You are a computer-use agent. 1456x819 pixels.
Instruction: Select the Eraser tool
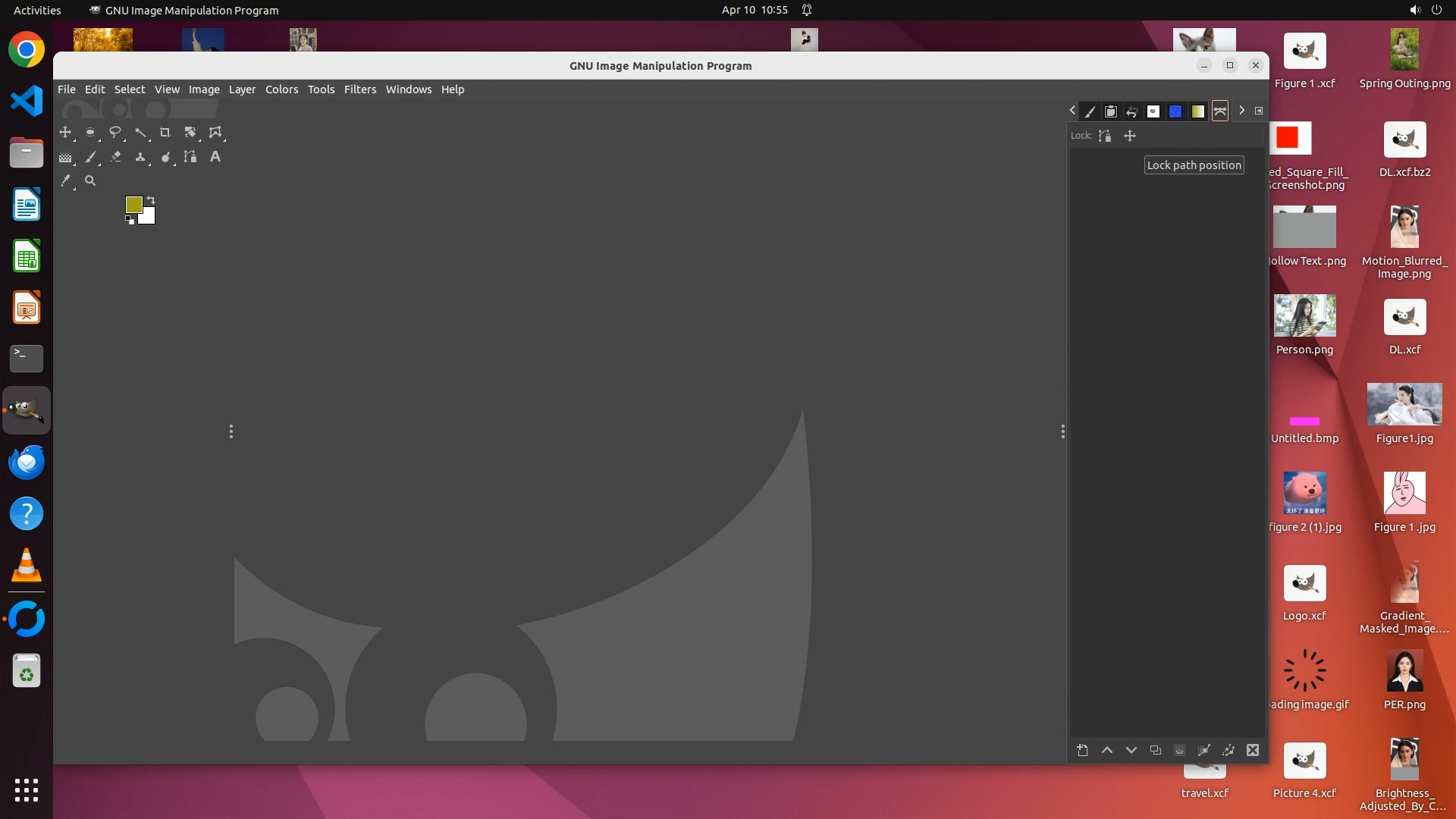point(115,157)
